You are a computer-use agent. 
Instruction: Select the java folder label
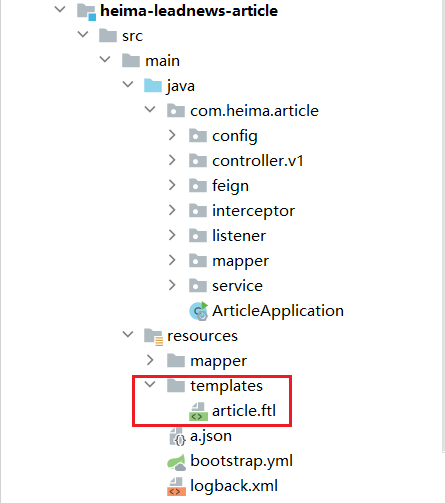coord(181,86)
